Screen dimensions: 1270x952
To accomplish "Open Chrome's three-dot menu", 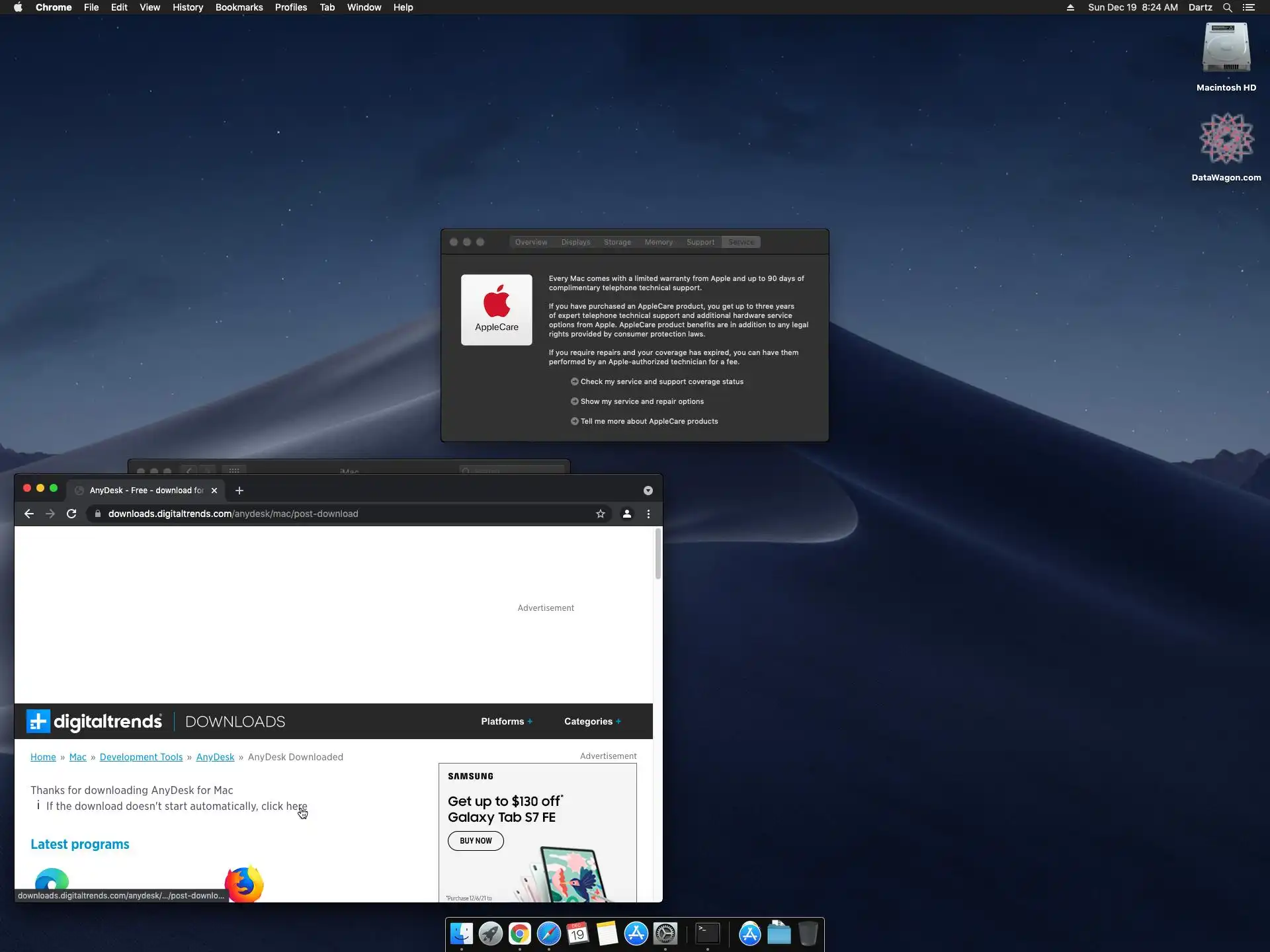I will pos(648,514).
